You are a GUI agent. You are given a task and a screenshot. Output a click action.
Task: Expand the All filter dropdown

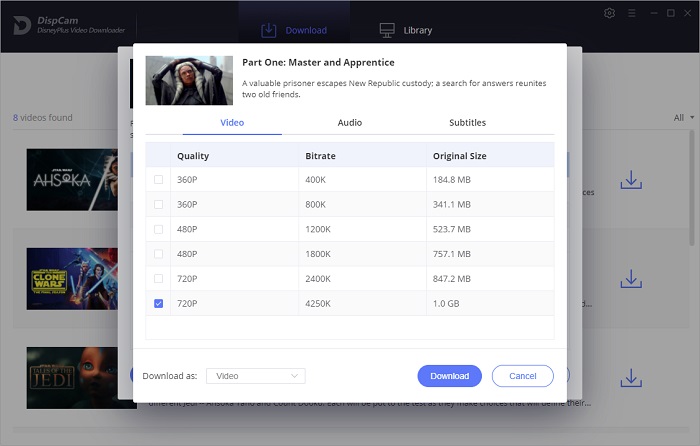[683, 117]
